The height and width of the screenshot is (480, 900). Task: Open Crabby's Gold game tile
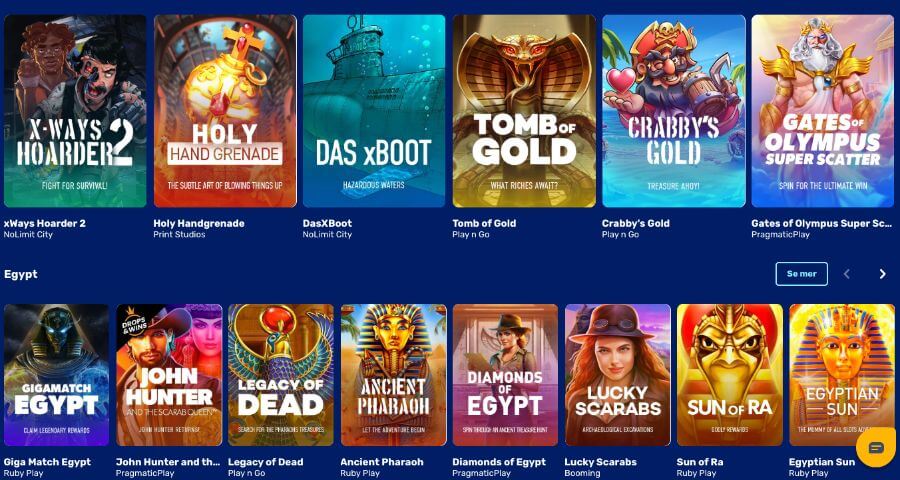(674, 111)
